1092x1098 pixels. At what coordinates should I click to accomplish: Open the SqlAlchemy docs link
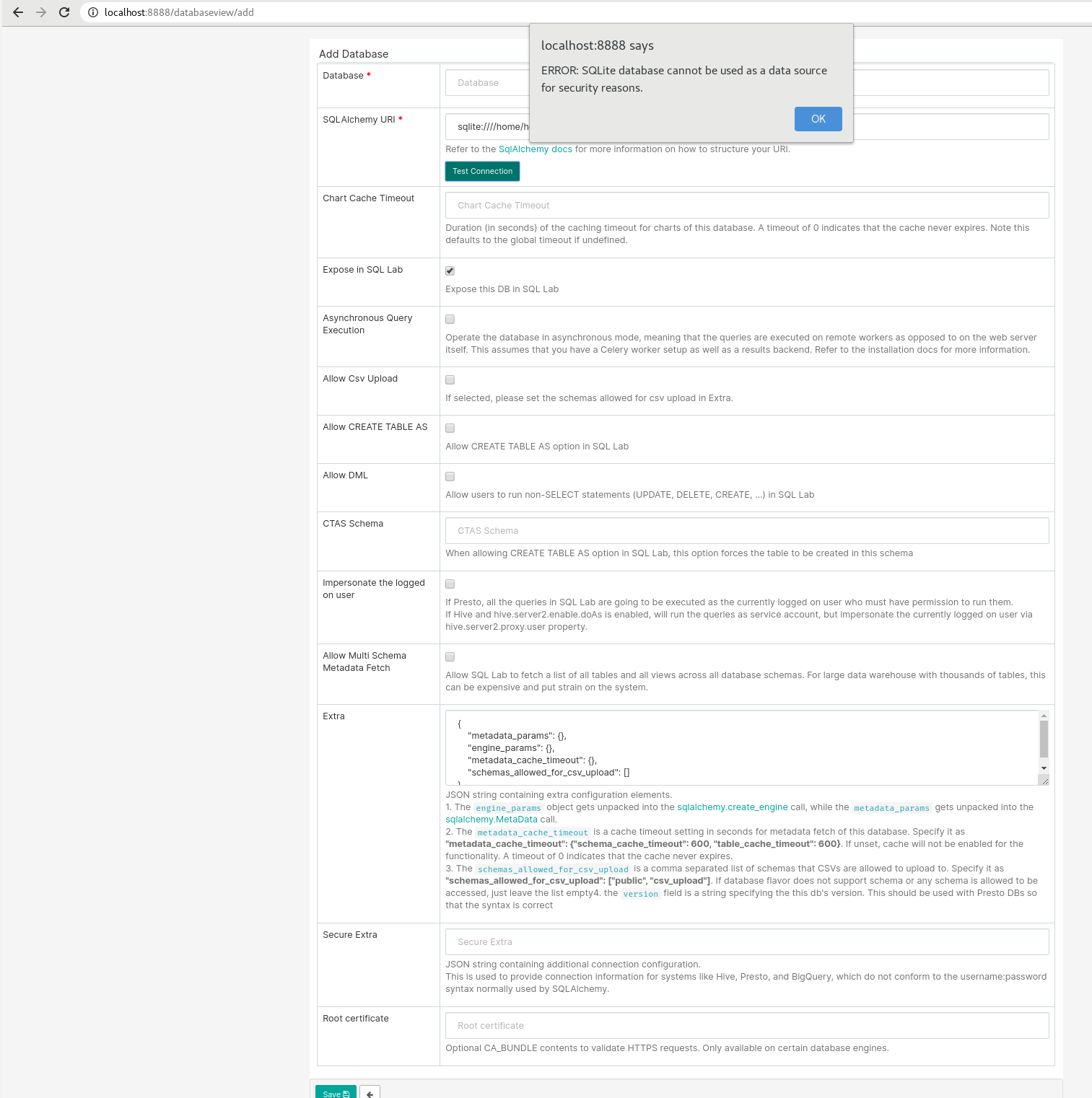tap(535, 149)
